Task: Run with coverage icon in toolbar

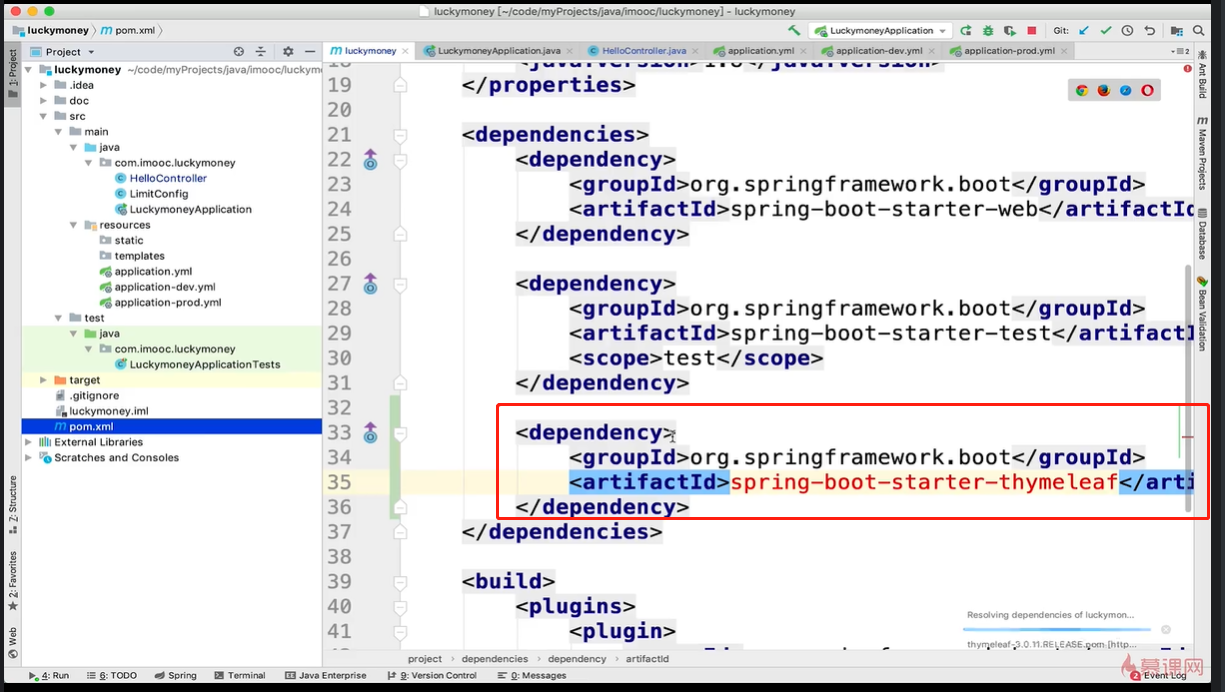Action: tap(1010, 31)
